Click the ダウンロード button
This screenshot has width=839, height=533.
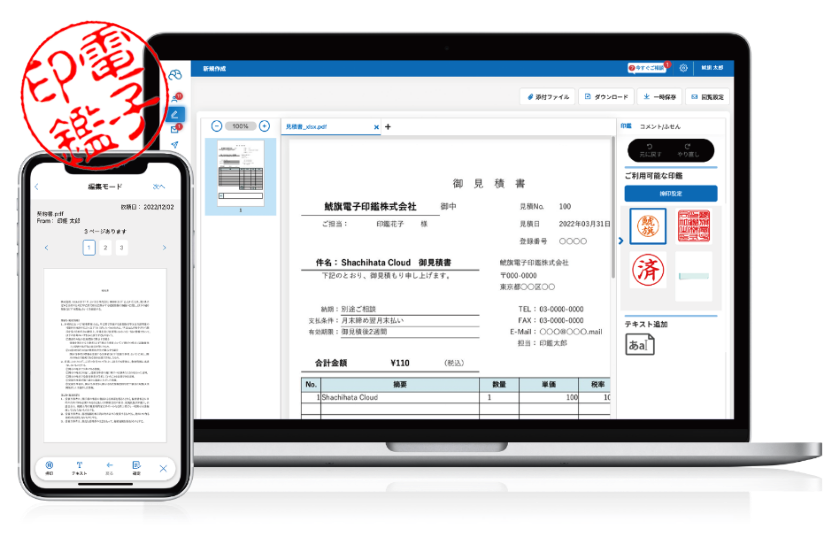pos(607,97)
